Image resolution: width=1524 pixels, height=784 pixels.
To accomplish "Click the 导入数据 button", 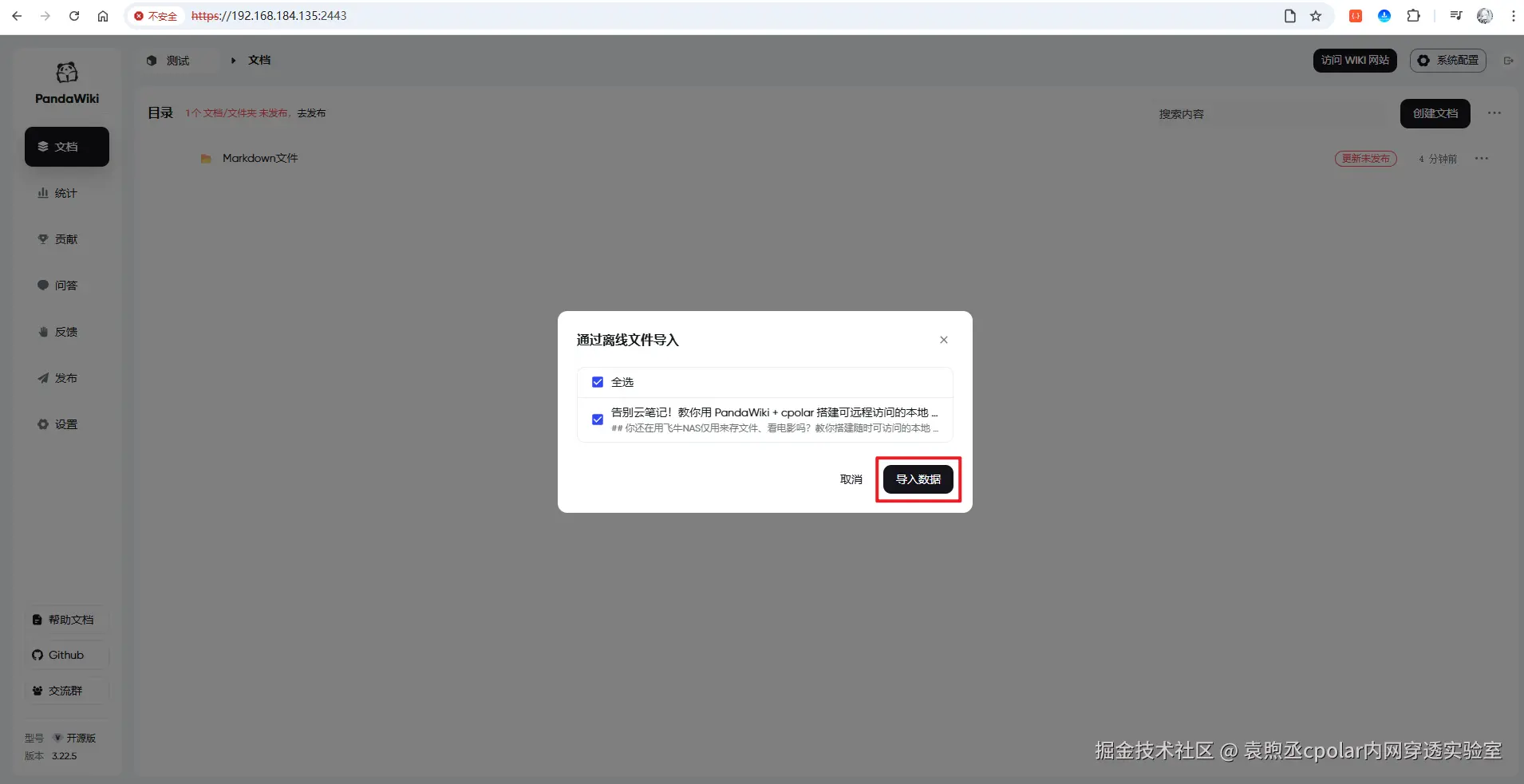I will pyautogui.click(x=918, y=479).
